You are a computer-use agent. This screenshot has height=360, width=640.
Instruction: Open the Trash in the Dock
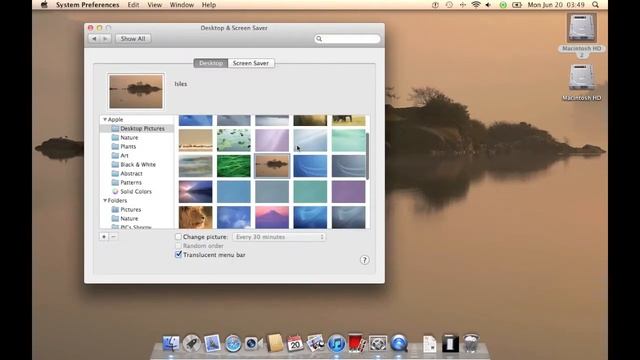pos(471,343)
